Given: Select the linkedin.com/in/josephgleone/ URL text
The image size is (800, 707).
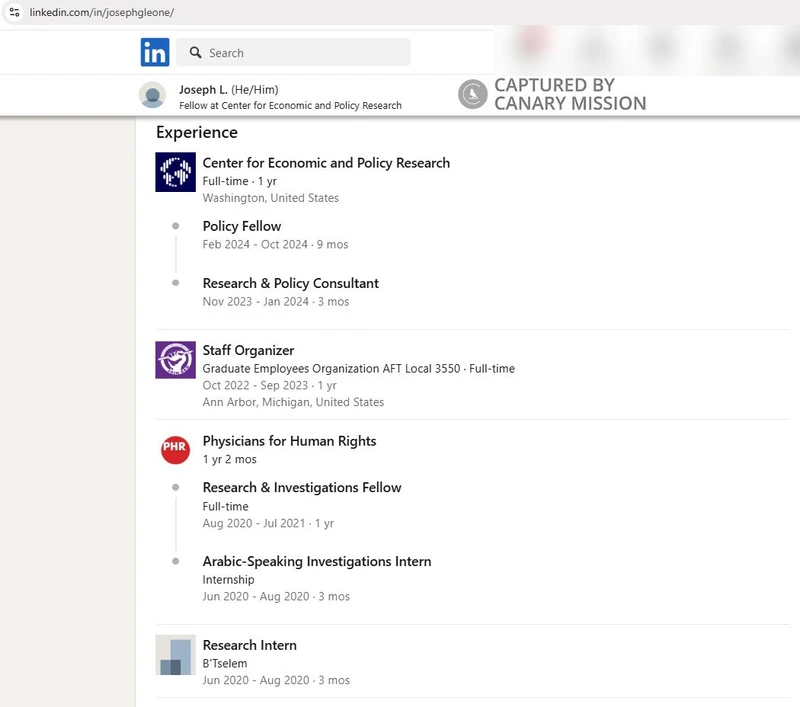Looking at the screenshot, I should pos(102,12).
